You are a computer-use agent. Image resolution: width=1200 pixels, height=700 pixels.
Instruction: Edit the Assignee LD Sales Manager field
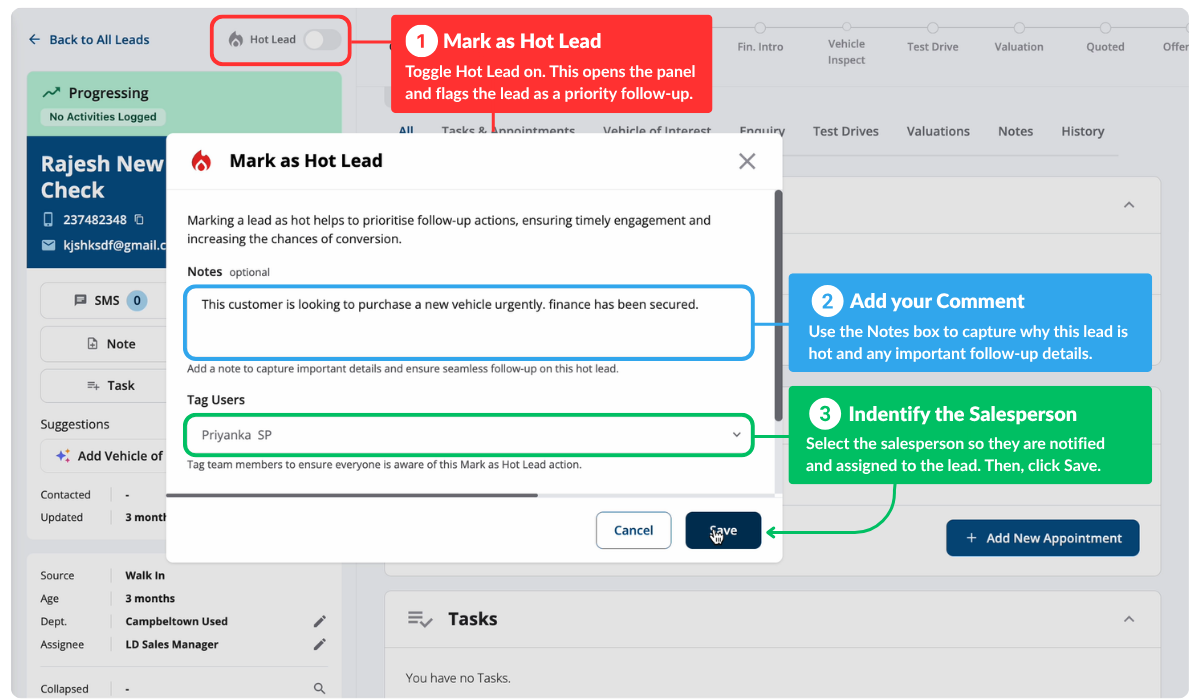coord(320,645)
